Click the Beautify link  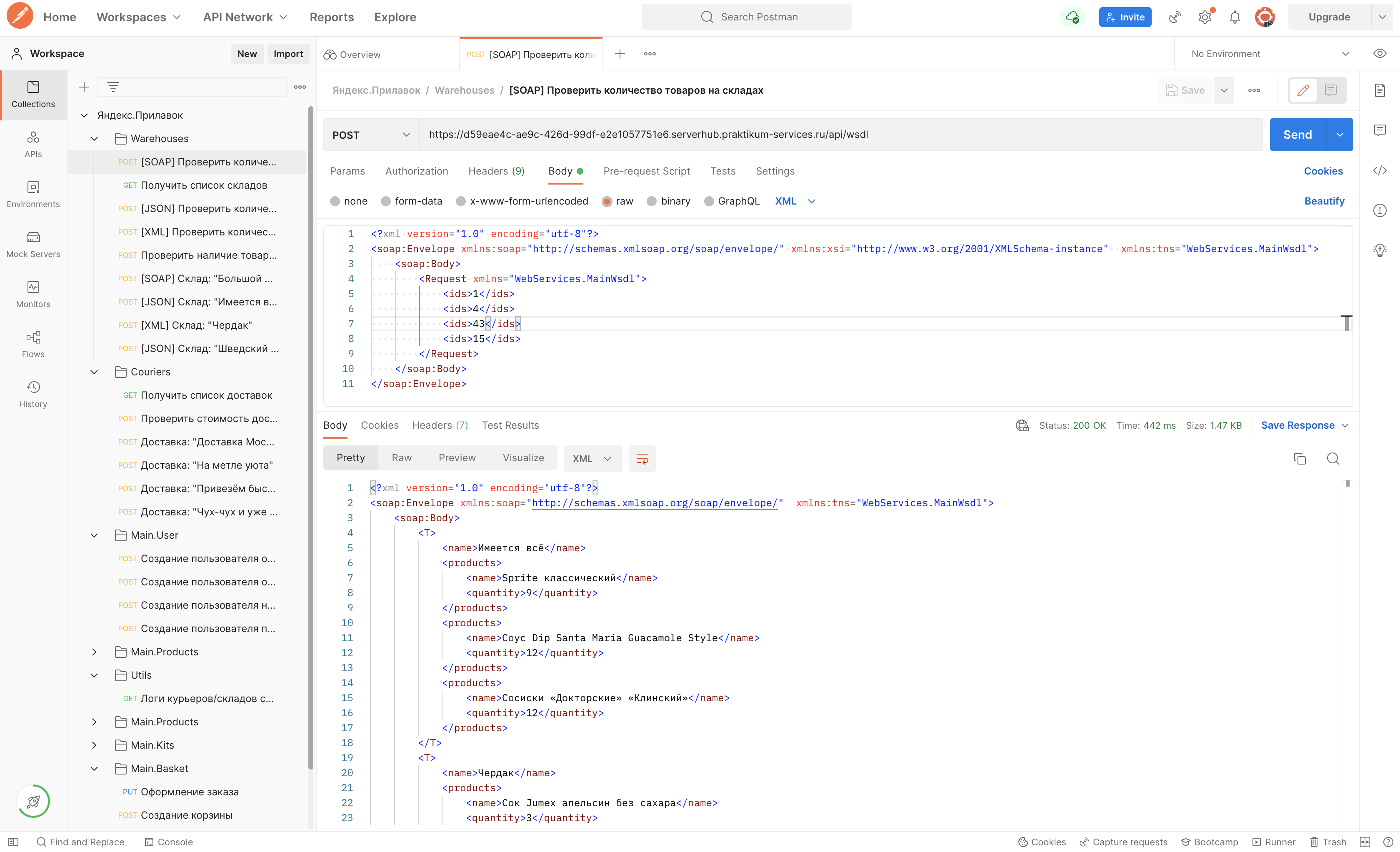pos(1324,201)
